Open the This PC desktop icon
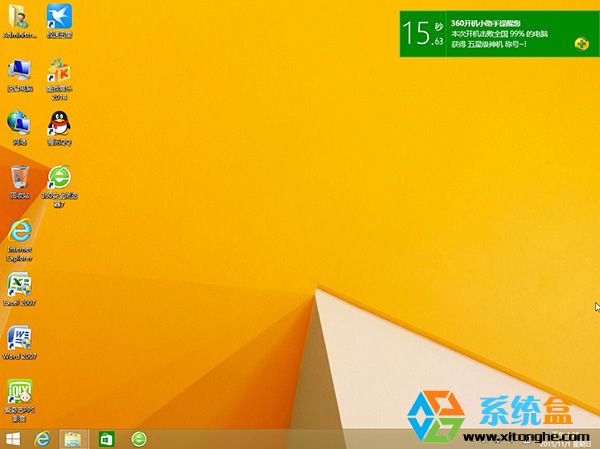The image size is (600, 449). 20,70
